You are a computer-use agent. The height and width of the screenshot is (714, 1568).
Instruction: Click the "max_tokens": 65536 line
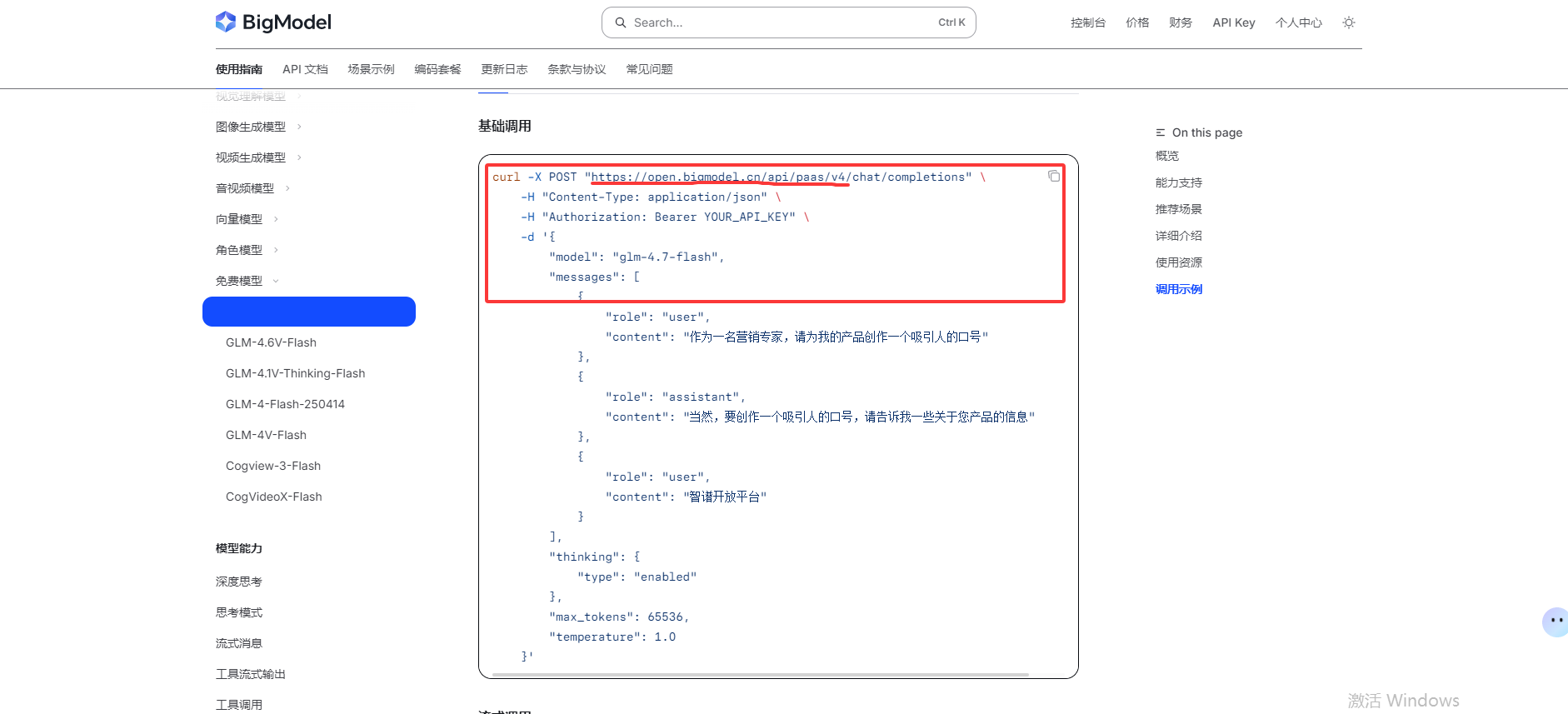pos(619,617)
